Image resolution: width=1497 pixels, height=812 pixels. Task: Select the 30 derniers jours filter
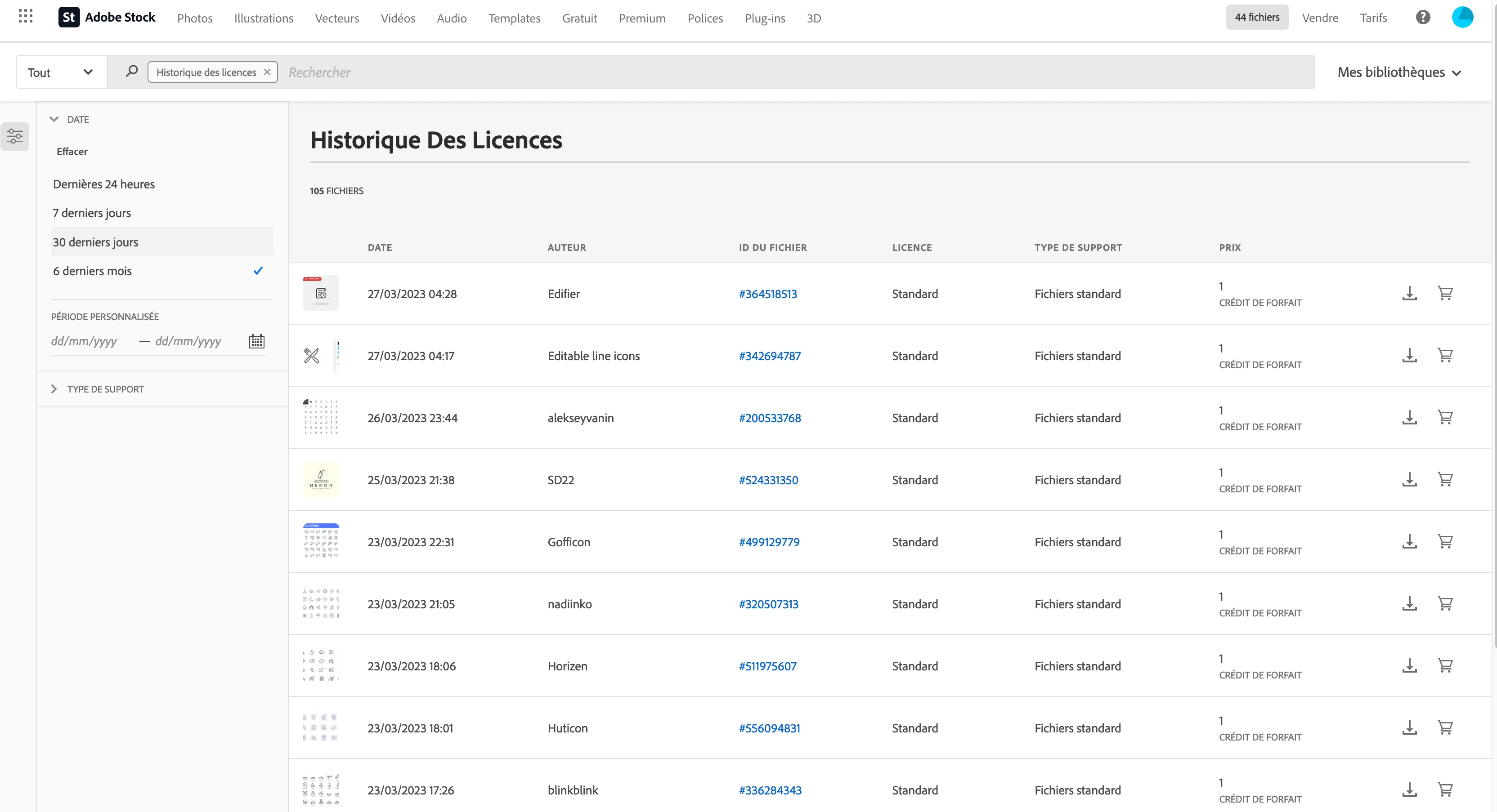click(96, 241)
